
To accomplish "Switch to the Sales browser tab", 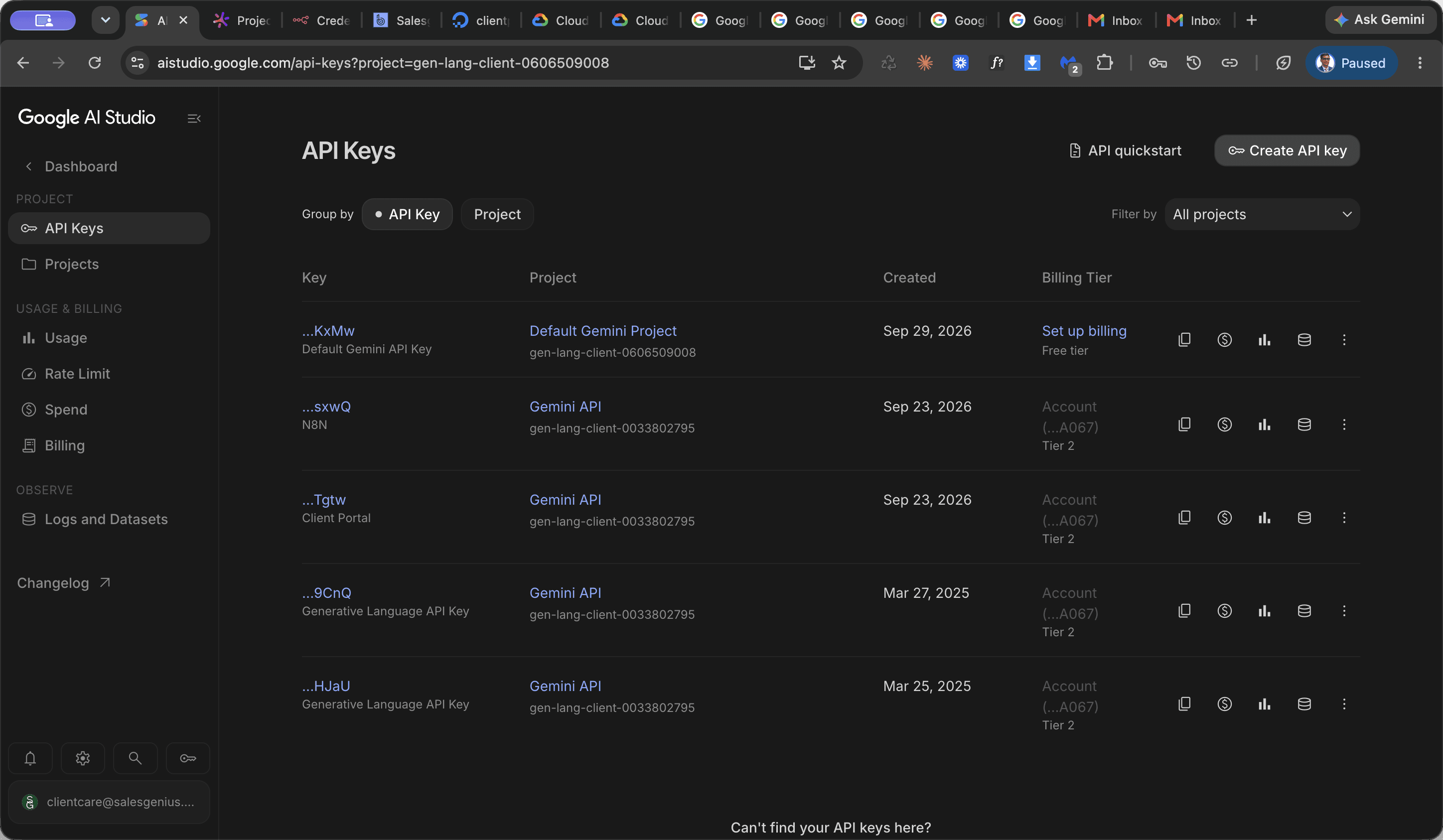I will (x=402, y=20).
